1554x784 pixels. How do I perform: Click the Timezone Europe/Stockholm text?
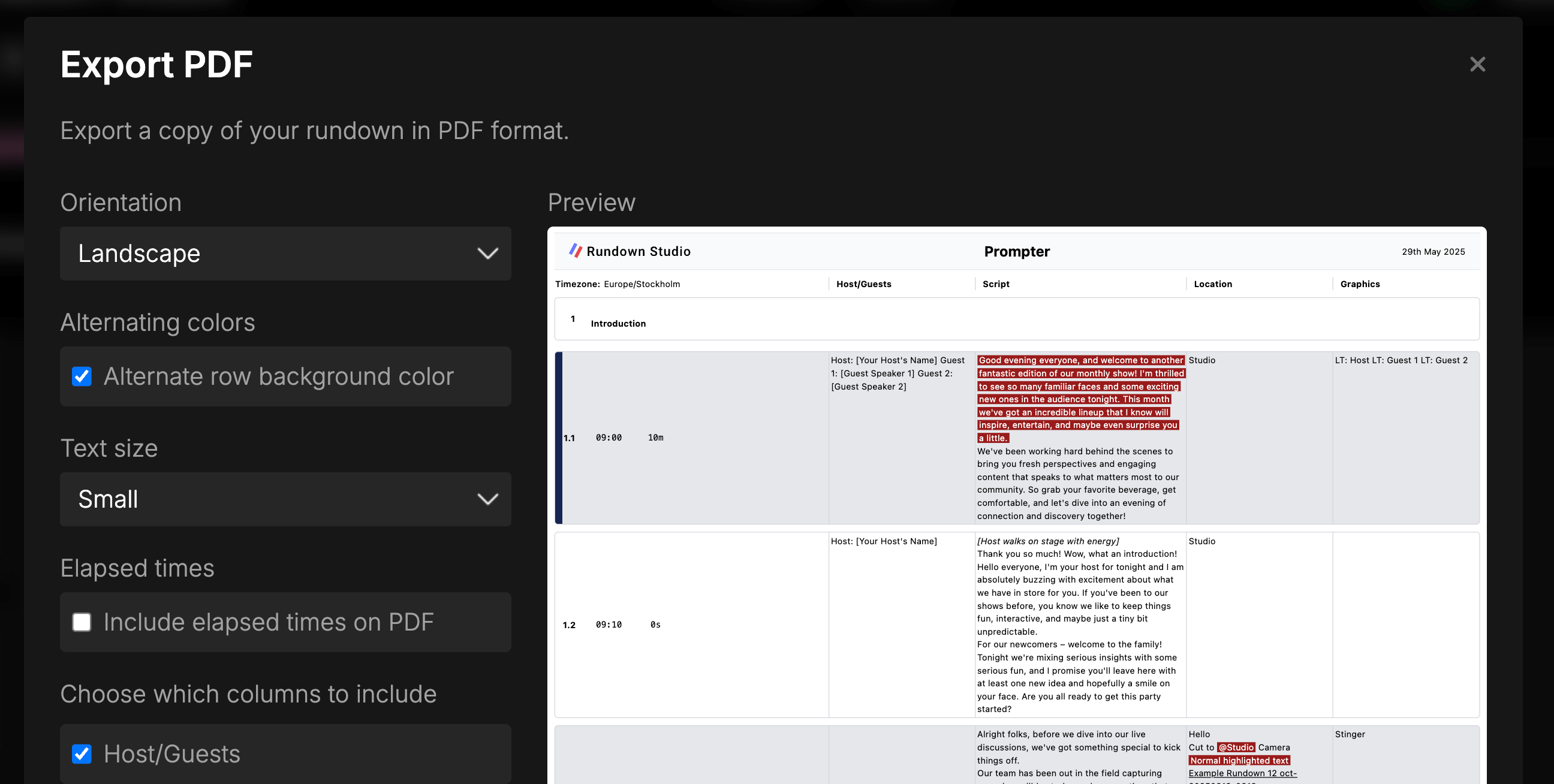(617, 284)
